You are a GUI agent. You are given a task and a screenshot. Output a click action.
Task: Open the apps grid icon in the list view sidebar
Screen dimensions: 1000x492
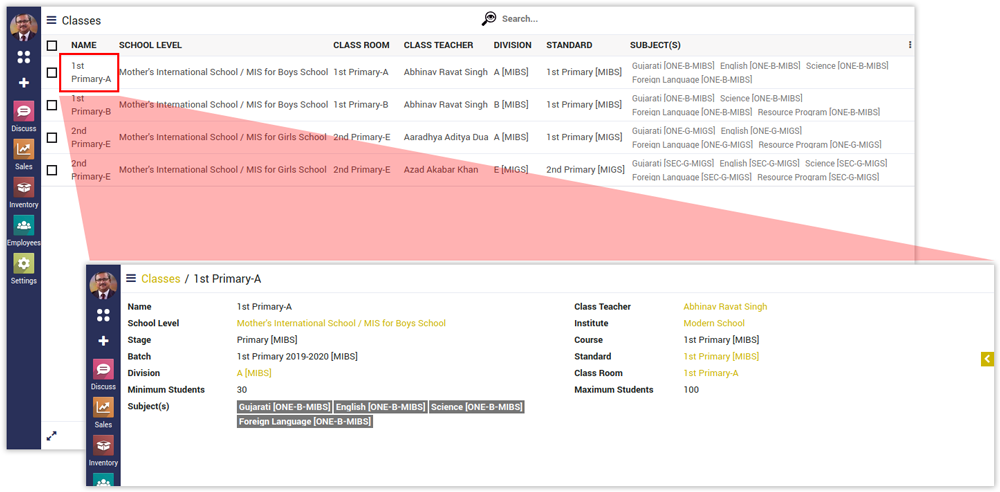[24, 58]
